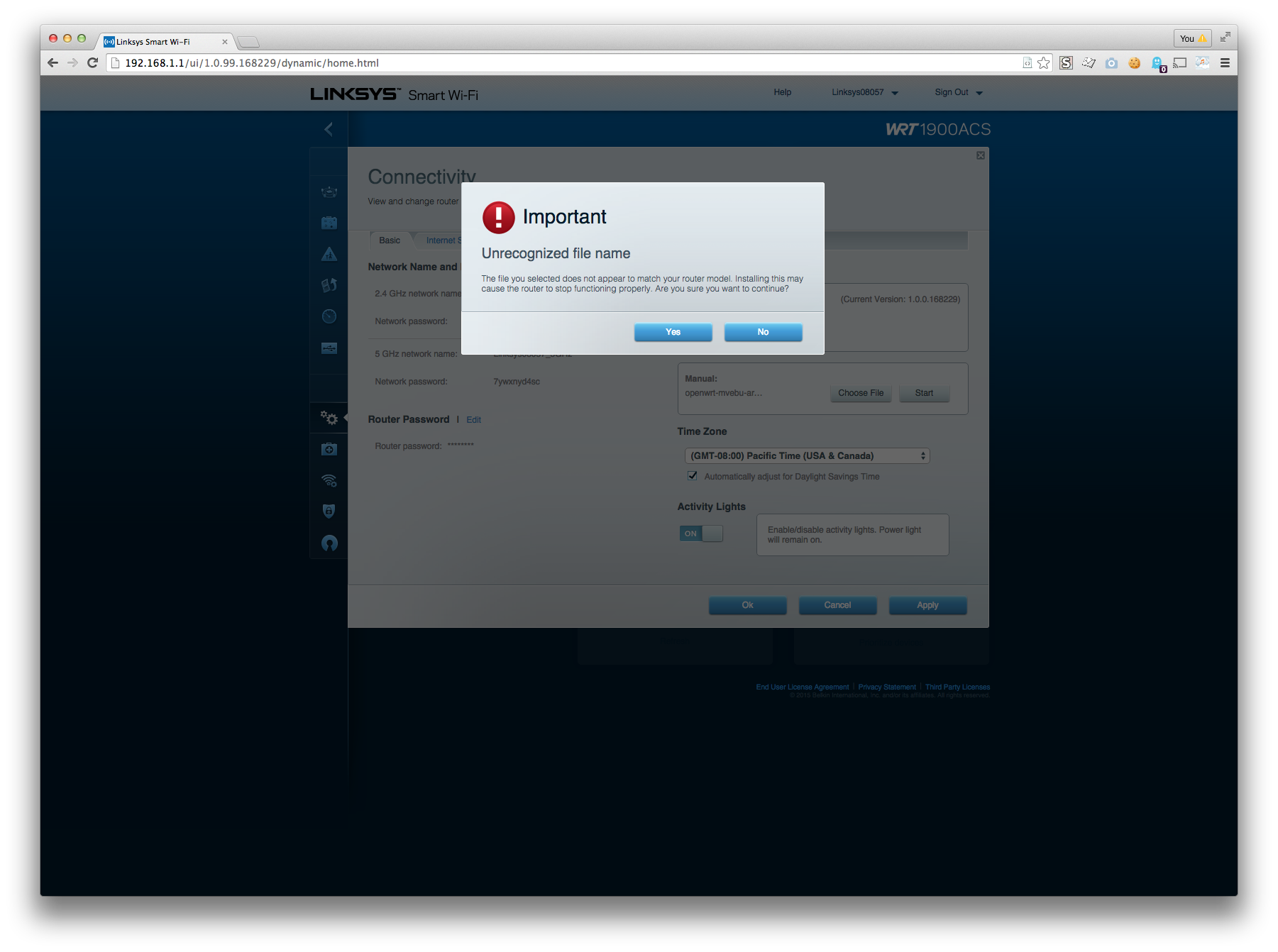Click the browser Forward arrow
The height and width of the screenshot is (952, 1278).
[x=72, y=63]
